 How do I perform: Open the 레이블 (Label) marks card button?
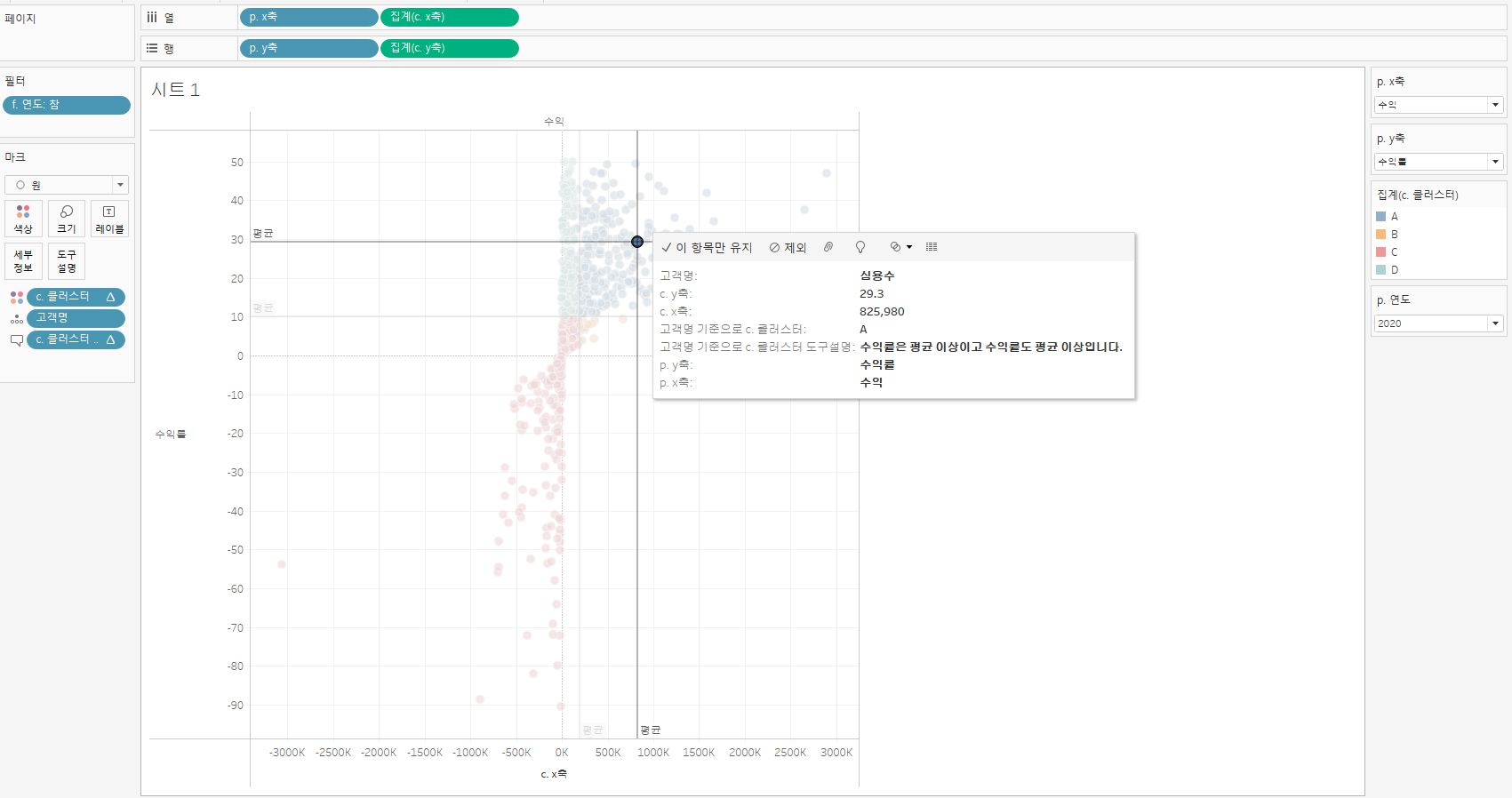point(109,219)
